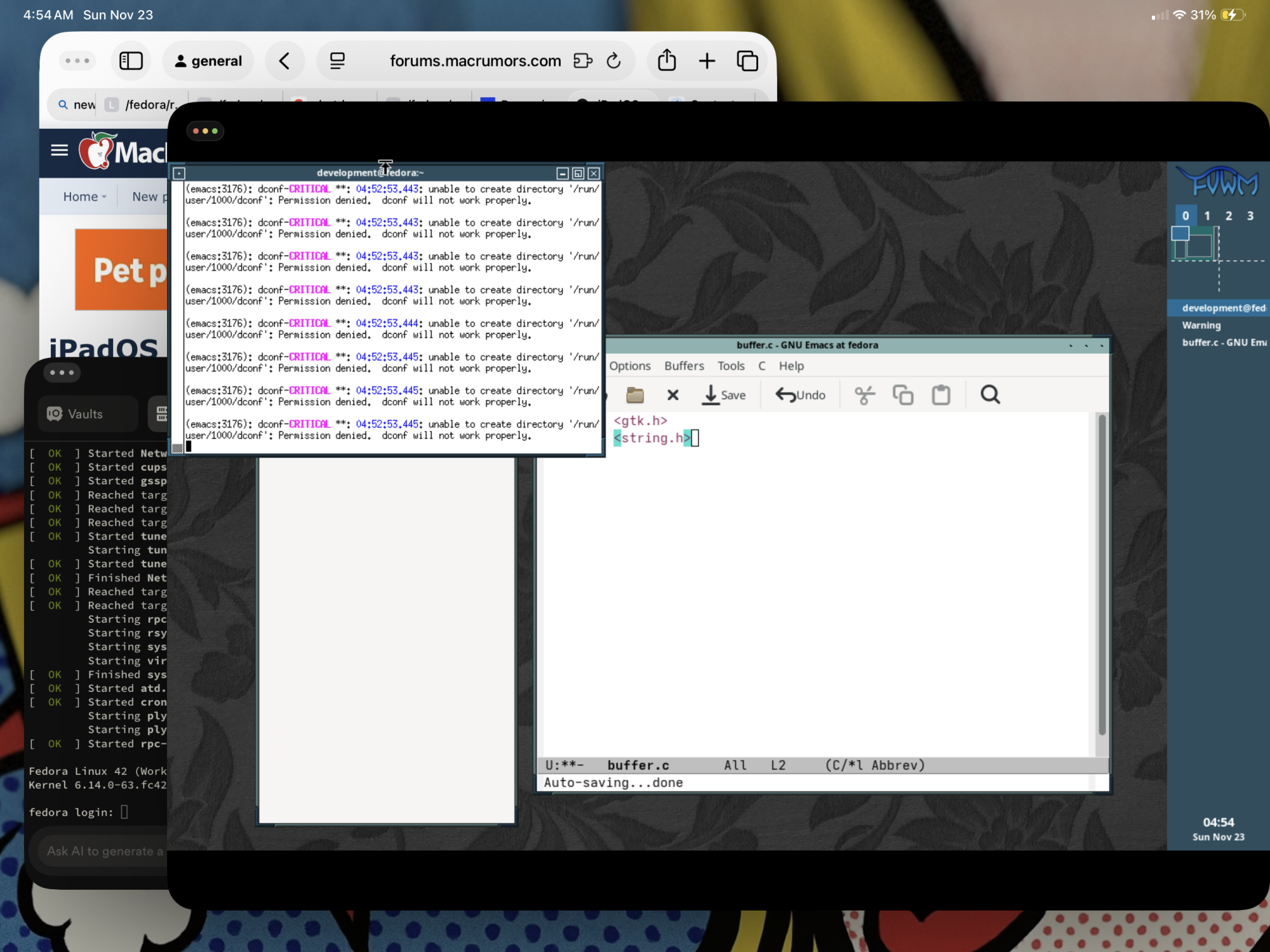This screenshot has width=1270, height=952.
Task: Click the magnifier Search icon in Emacs
Action: coord(989,395)
